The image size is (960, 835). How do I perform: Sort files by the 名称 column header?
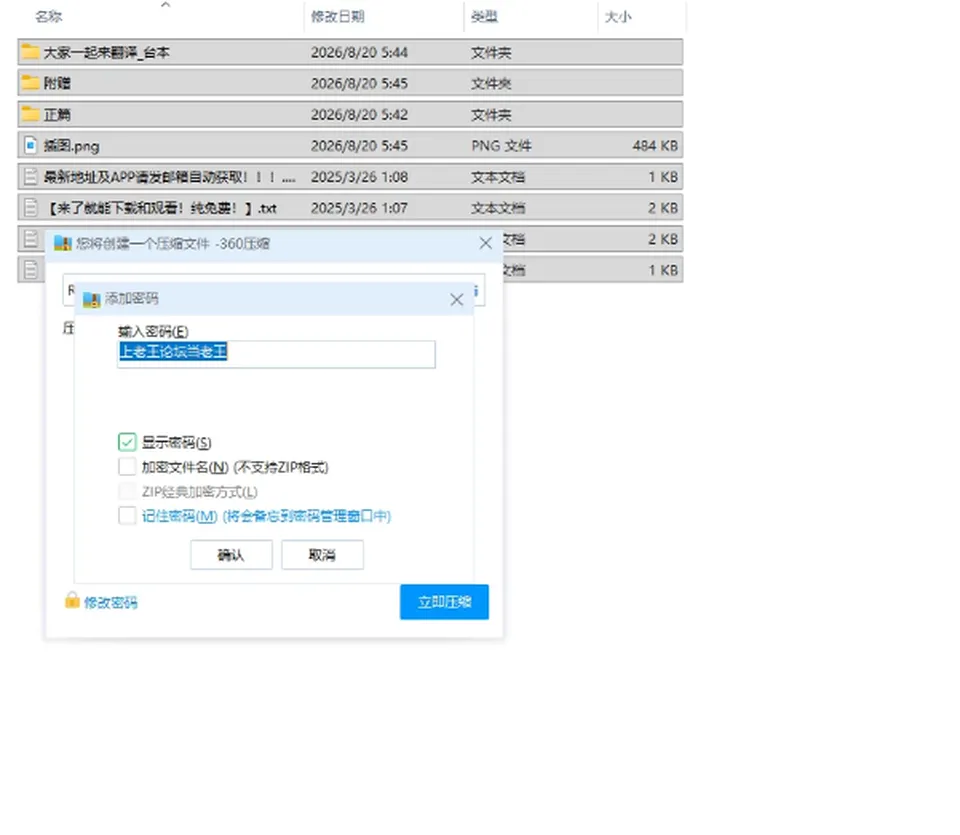tap(49, 17)
